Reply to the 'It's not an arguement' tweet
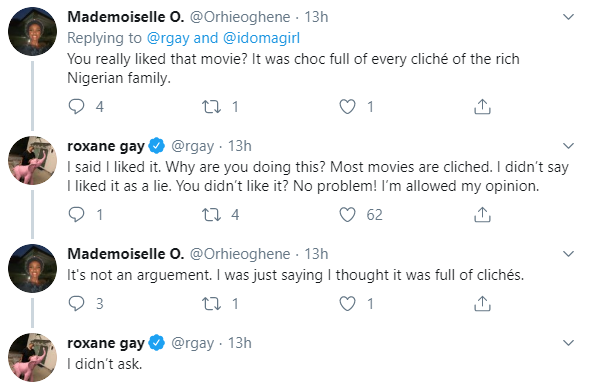Viewport: 591px width, 384px height. (76, 303)
